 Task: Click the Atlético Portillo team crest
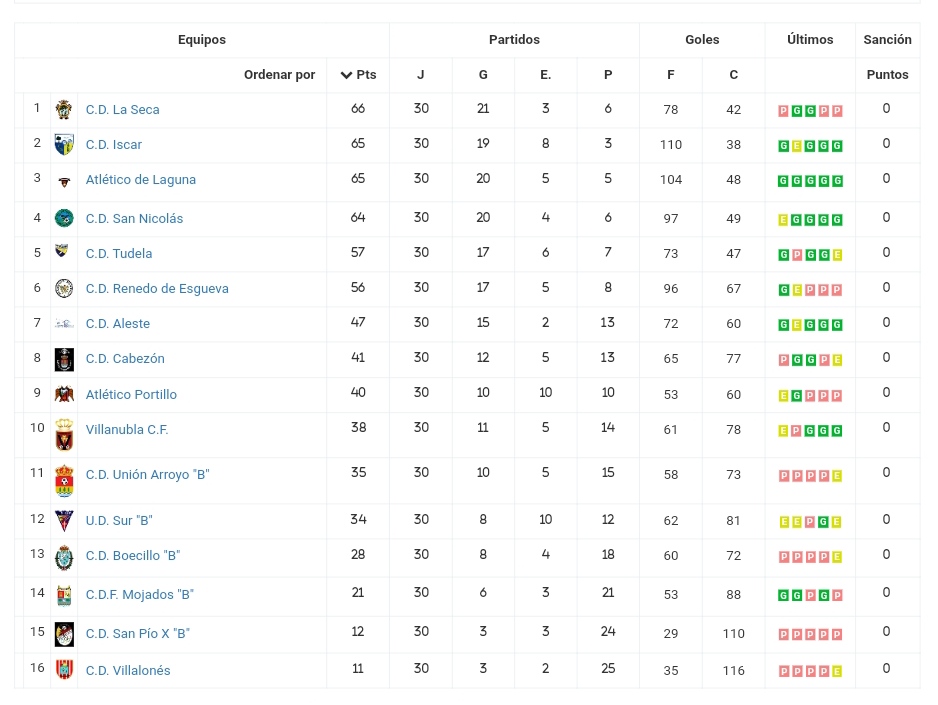click(64, 394)
